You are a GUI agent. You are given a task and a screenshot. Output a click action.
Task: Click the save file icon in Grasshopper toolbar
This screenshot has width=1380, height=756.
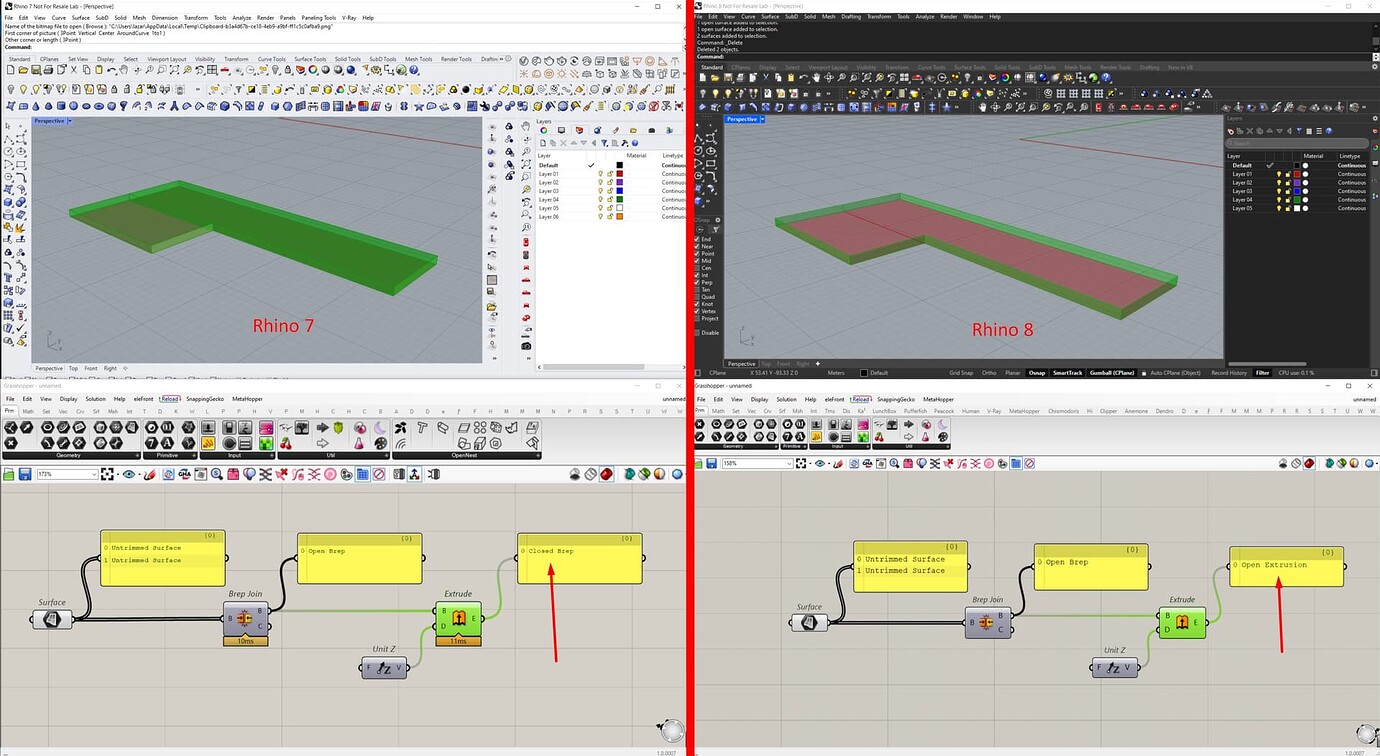24,474
